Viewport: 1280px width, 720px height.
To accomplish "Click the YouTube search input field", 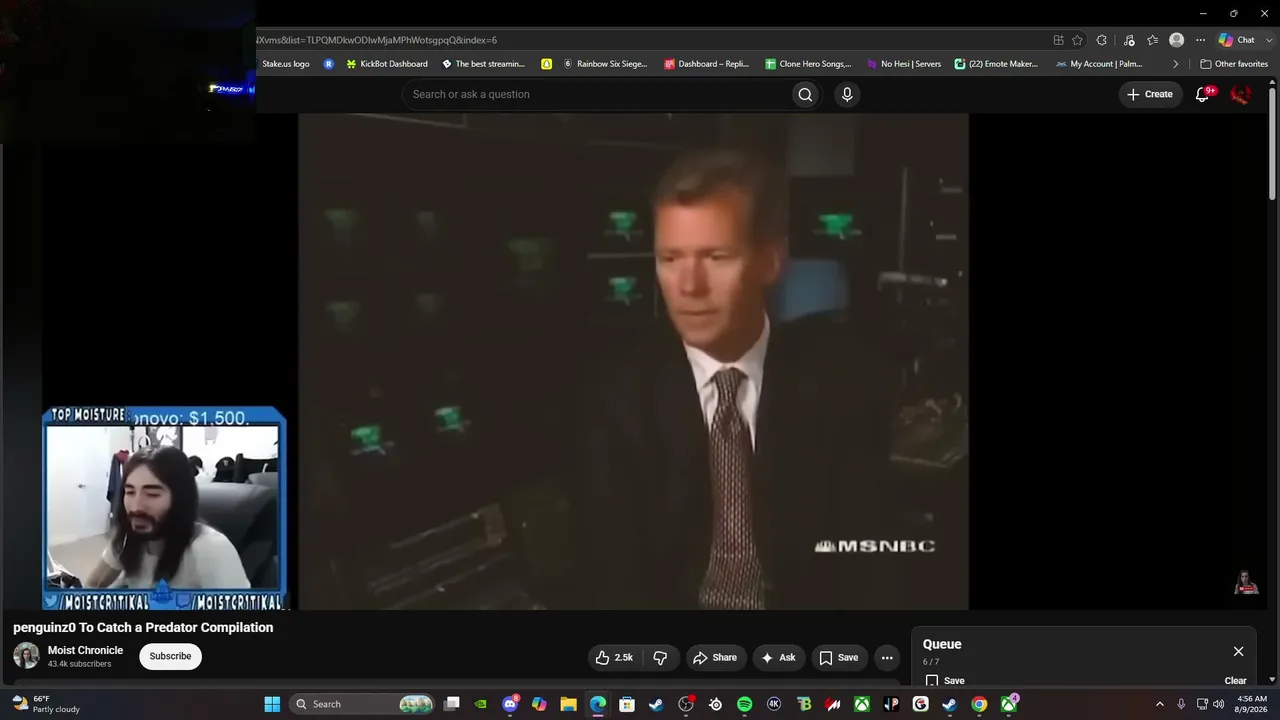I will click(597, 94).
